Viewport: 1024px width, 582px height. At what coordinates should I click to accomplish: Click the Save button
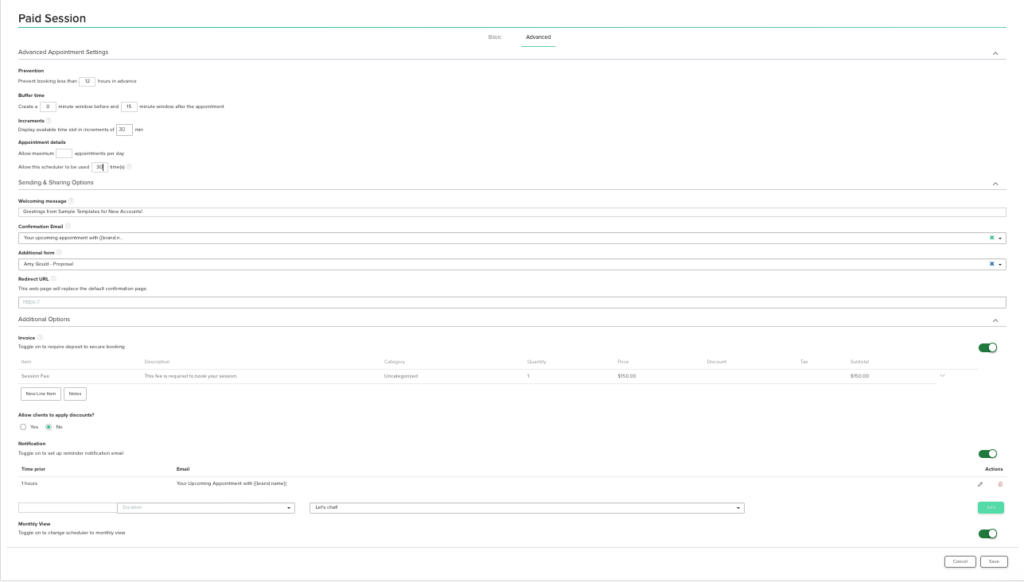click(x=994, y=561)
